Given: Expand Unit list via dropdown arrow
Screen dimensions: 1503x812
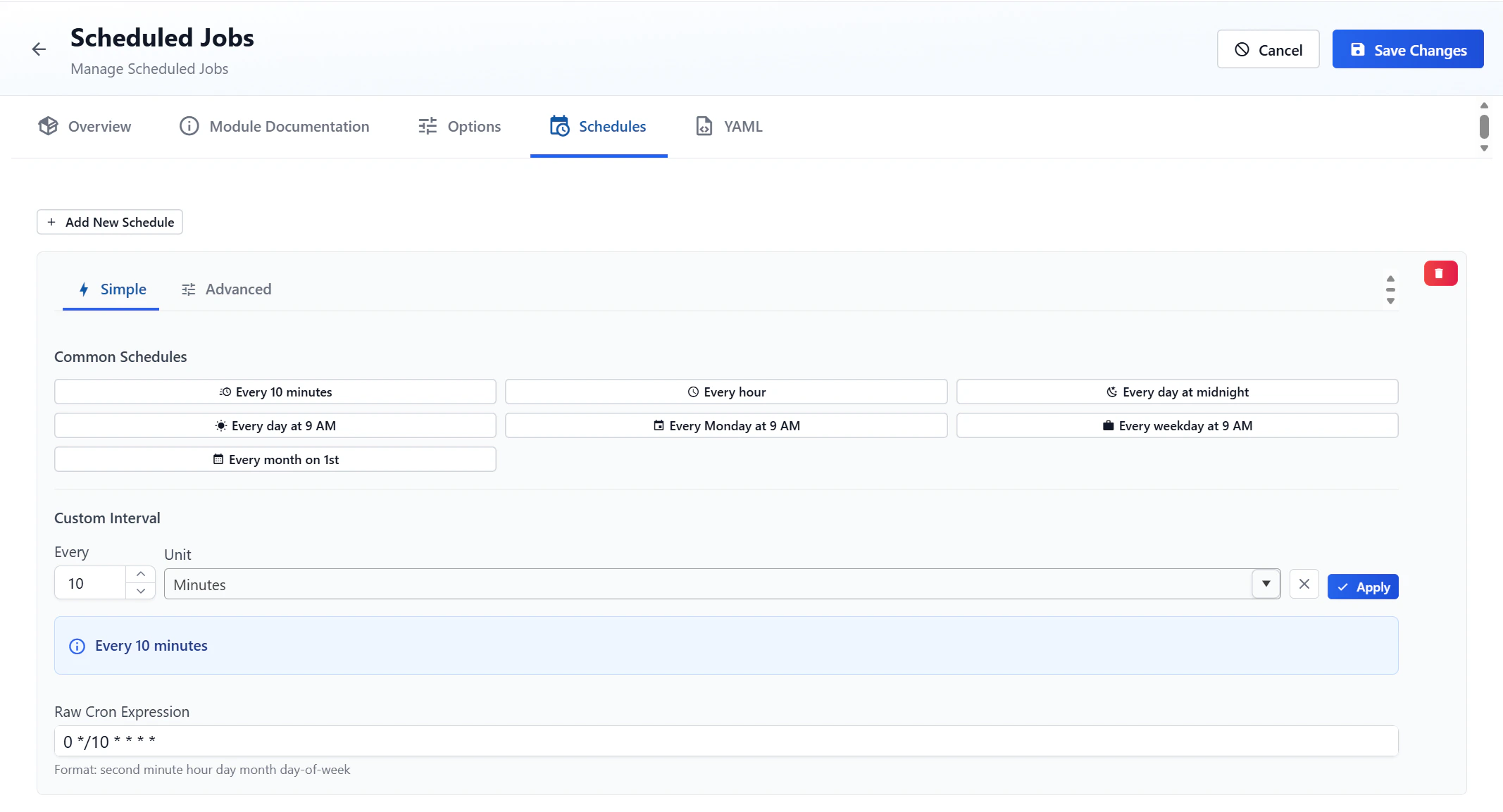Looking at the screenshot, I should point(1266,584).
